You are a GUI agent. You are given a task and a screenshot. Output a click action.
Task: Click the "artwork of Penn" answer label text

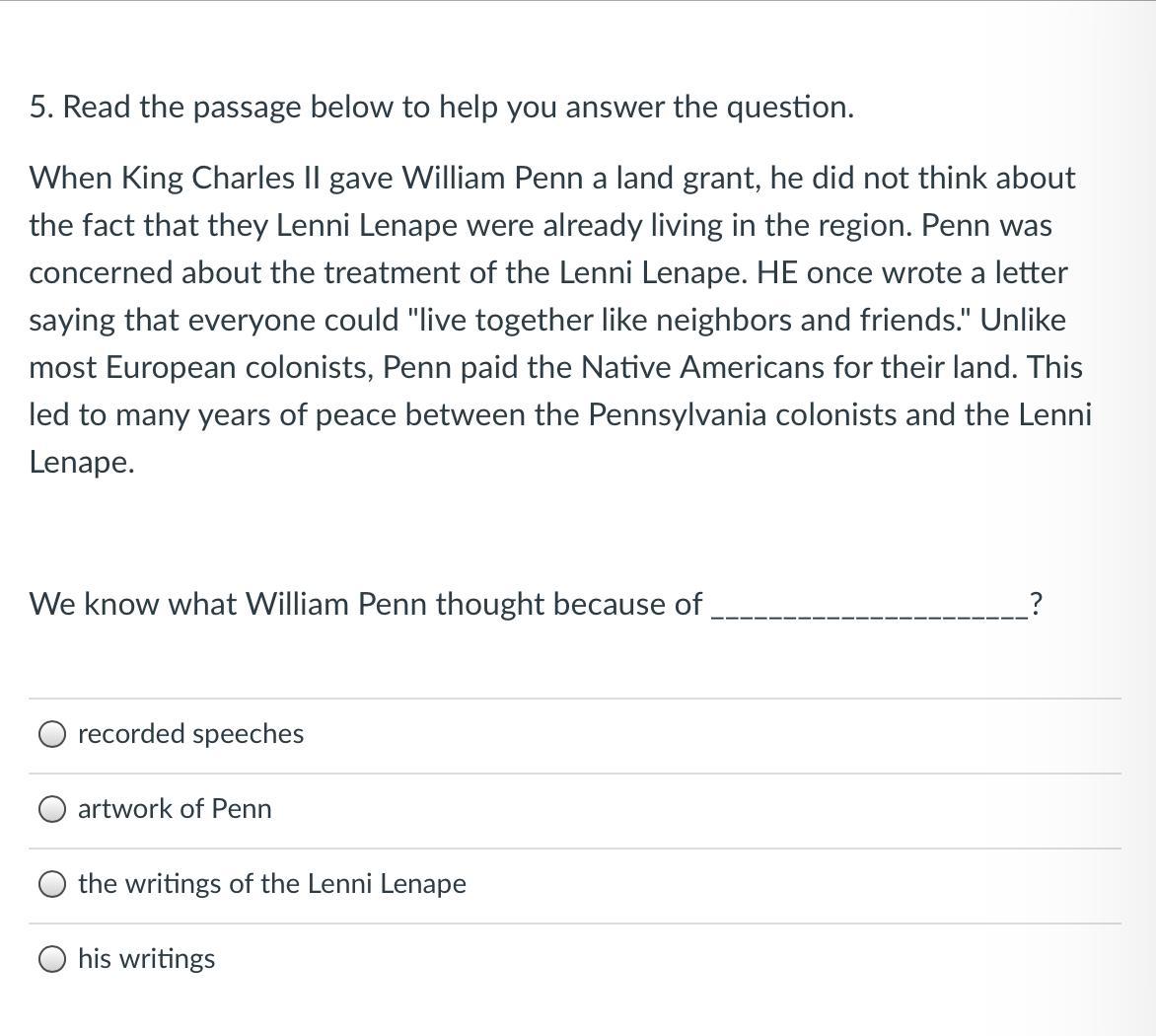(175, 809)
